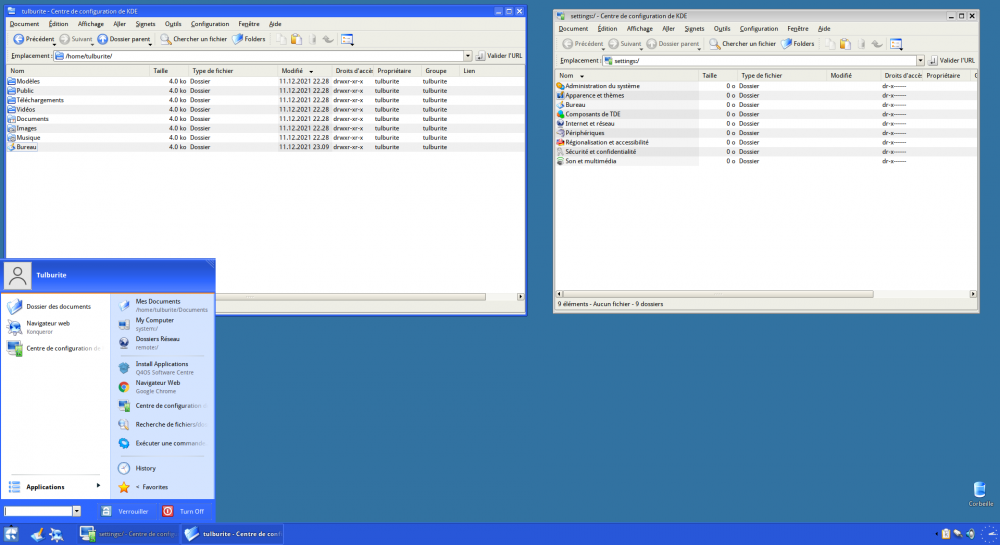
Task: Open Fenêtre menu in settings window
Action: (x=798, y=28)
